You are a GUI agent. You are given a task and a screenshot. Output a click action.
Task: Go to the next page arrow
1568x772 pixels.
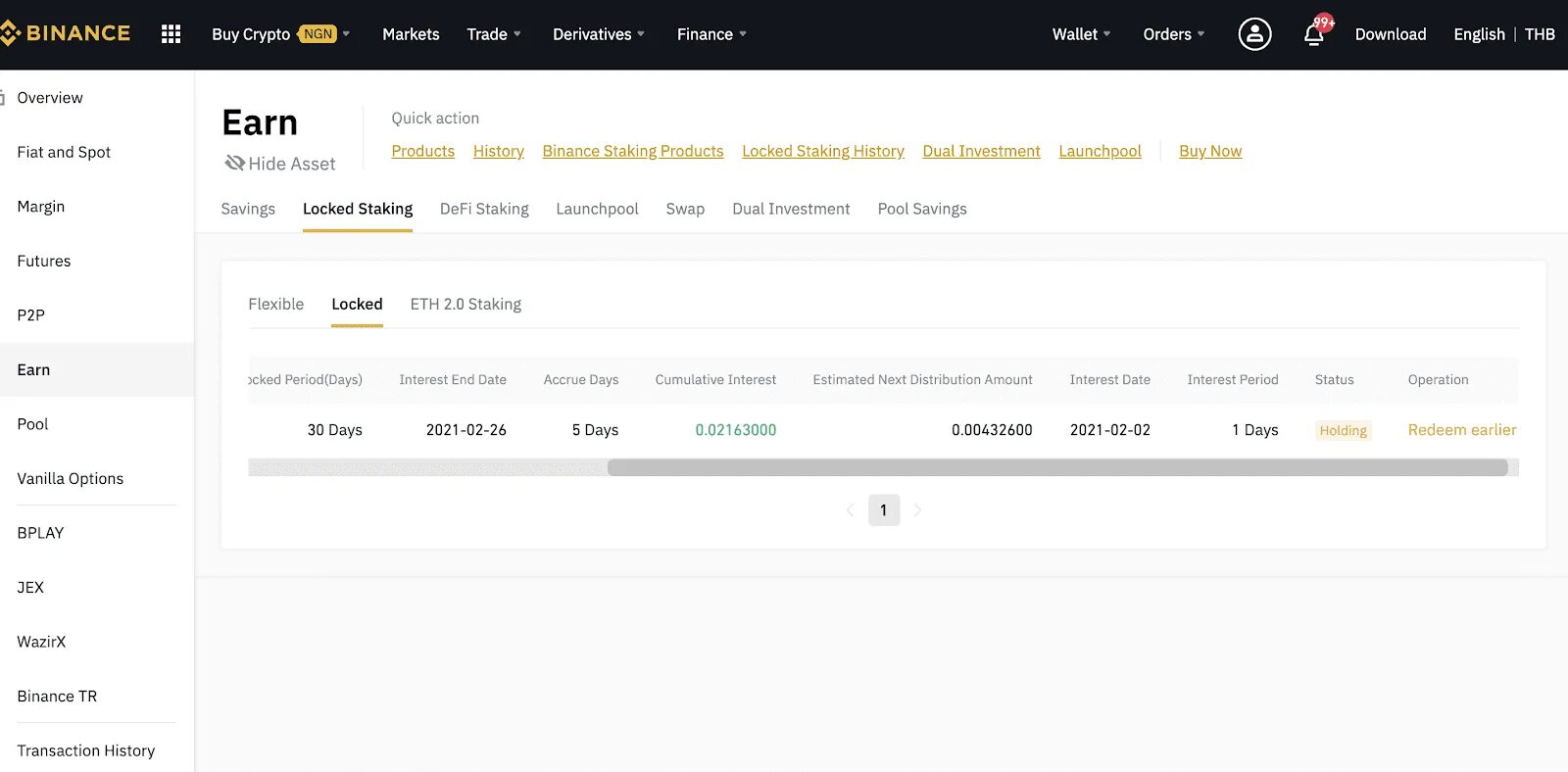(x=917, y=510)
